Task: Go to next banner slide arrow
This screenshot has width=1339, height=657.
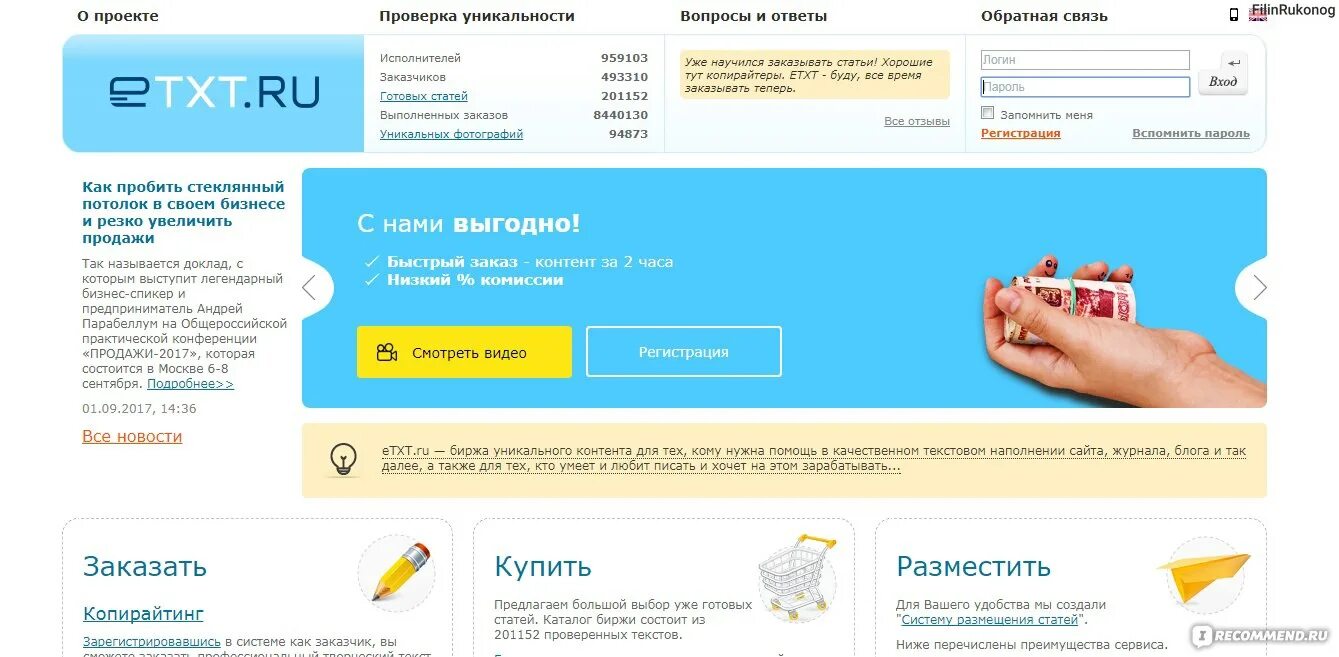Action: tap(1259, 288)
